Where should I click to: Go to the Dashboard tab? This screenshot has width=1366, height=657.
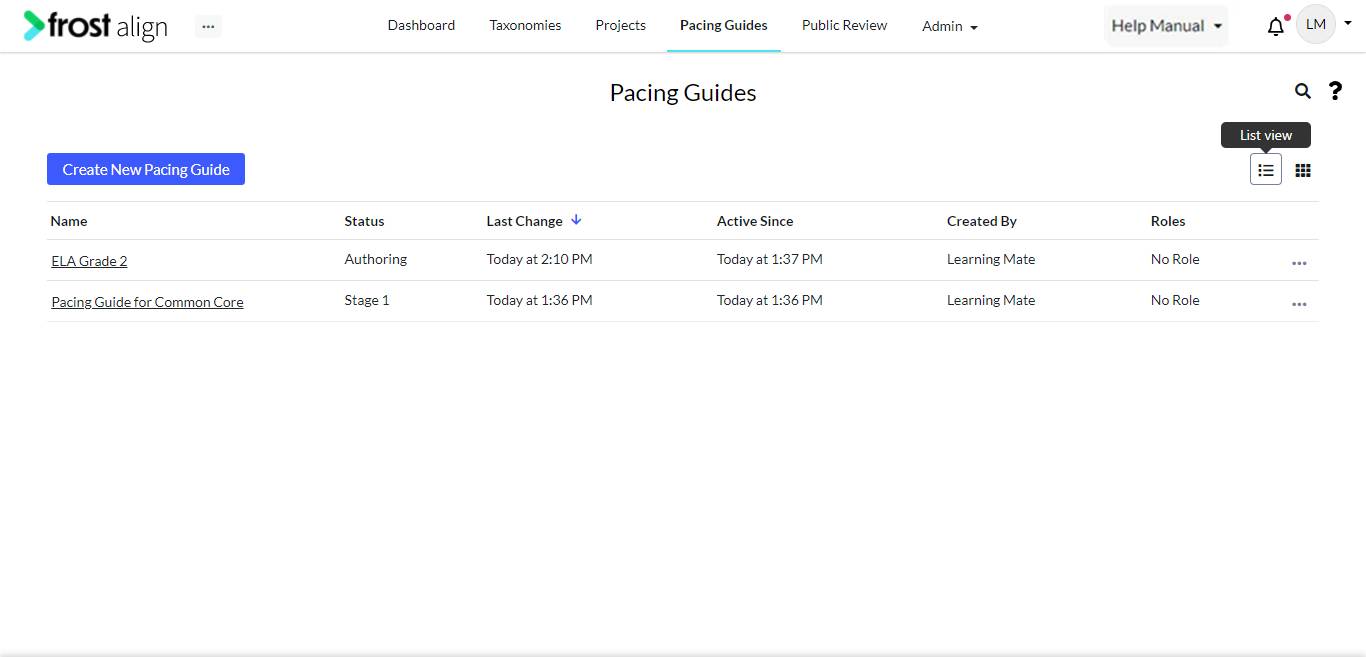pos(421,25)
